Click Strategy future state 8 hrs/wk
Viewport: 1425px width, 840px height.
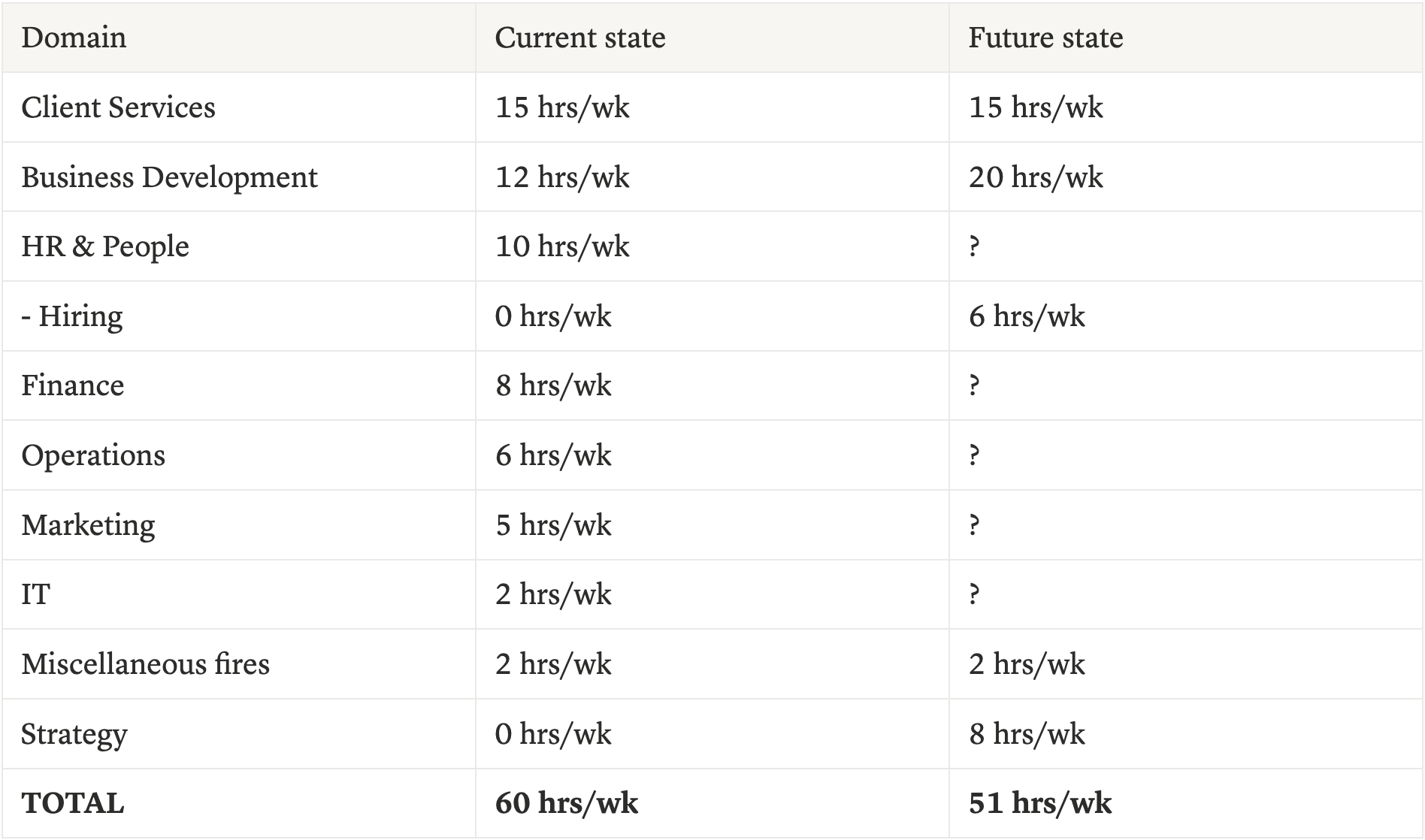click(x=1026, y=734)
